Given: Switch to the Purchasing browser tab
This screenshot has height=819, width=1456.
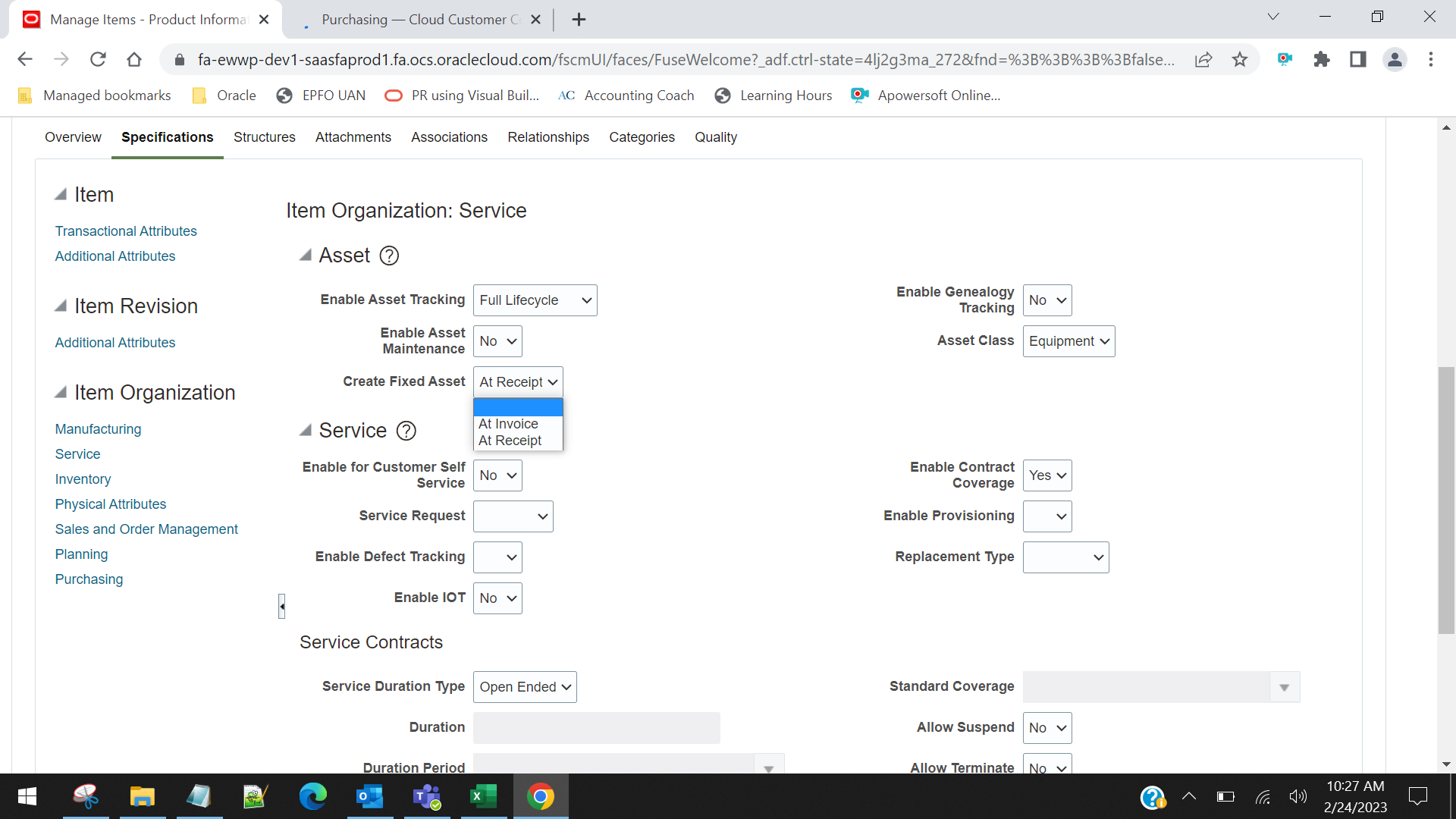Looking at the screenshot, I should point(416,19).
